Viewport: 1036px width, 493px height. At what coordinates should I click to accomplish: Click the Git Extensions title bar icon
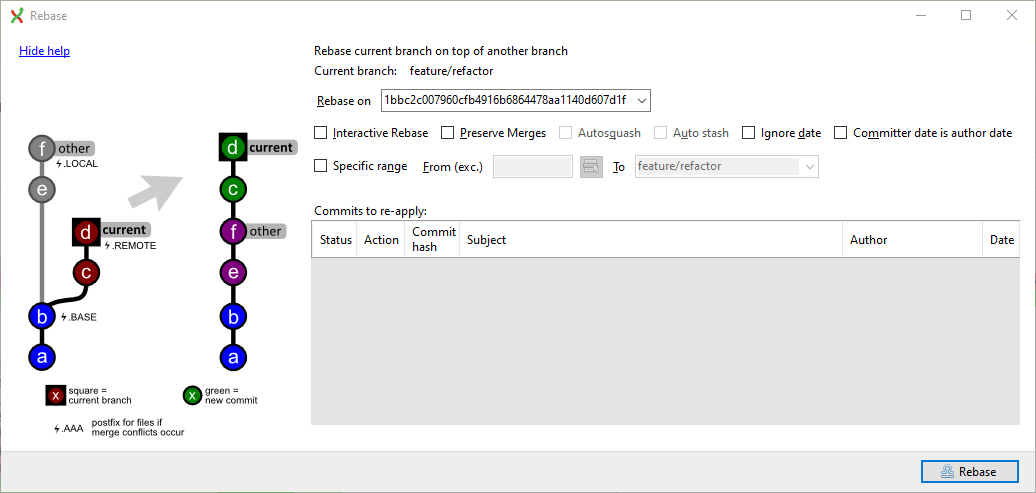(17, 15)
